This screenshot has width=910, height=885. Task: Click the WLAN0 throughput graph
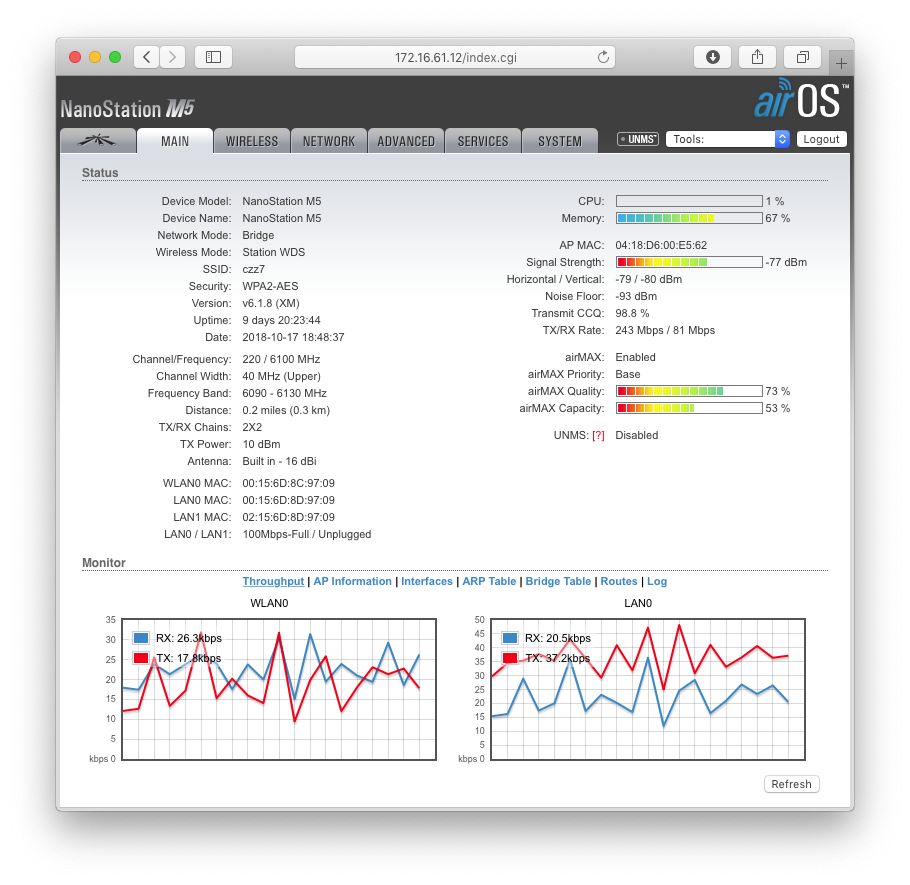[x=279, y=689]
